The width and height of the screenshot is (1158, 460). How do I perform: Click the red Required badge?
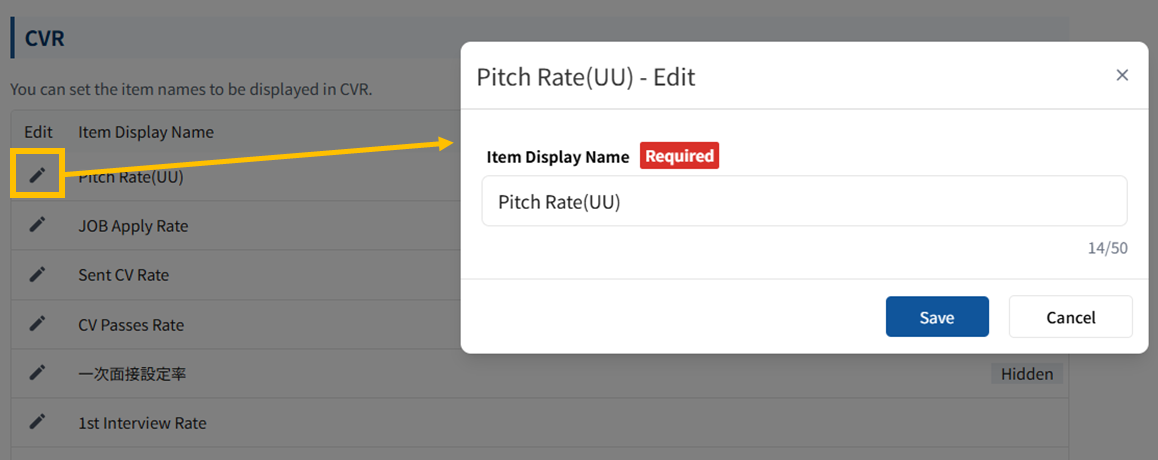tap(679, 156)
